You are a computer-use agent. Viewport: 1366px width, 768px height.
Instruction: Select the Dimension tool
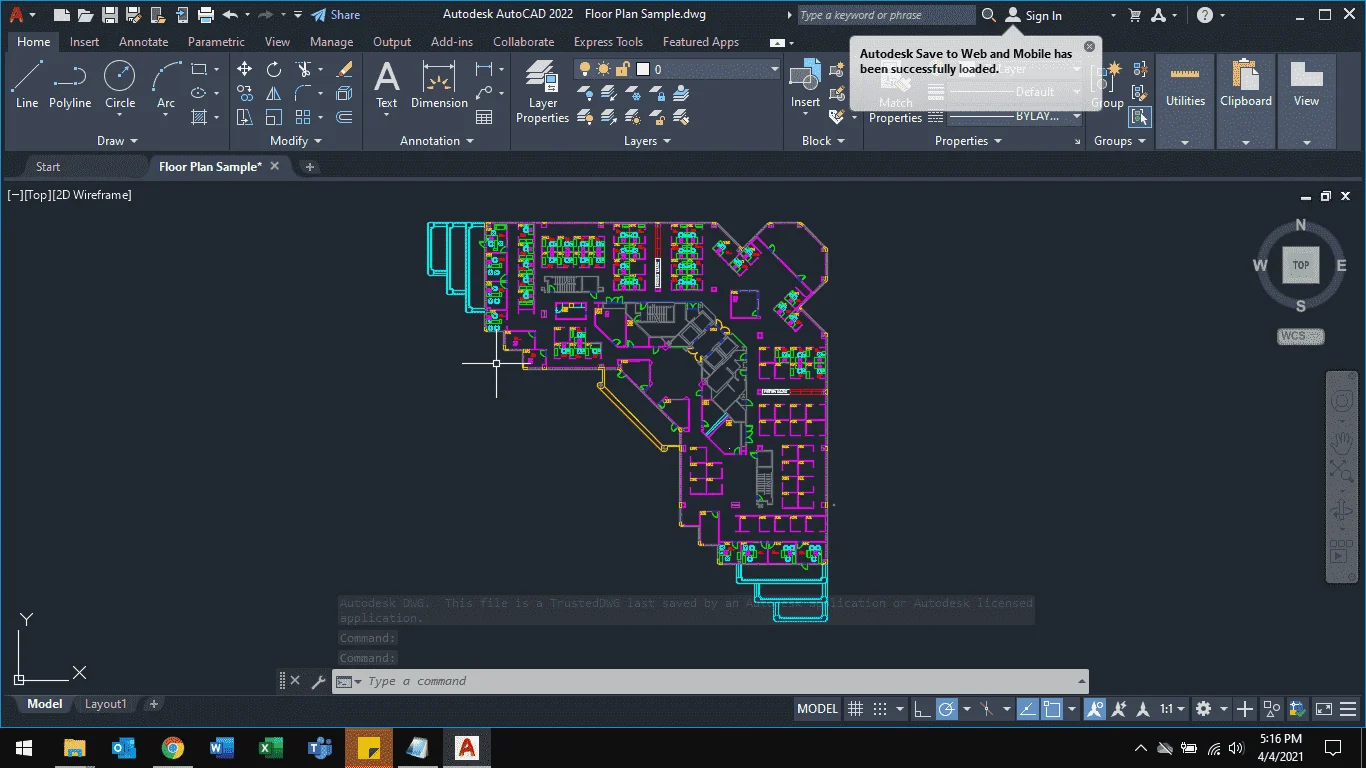pos(439,84)
